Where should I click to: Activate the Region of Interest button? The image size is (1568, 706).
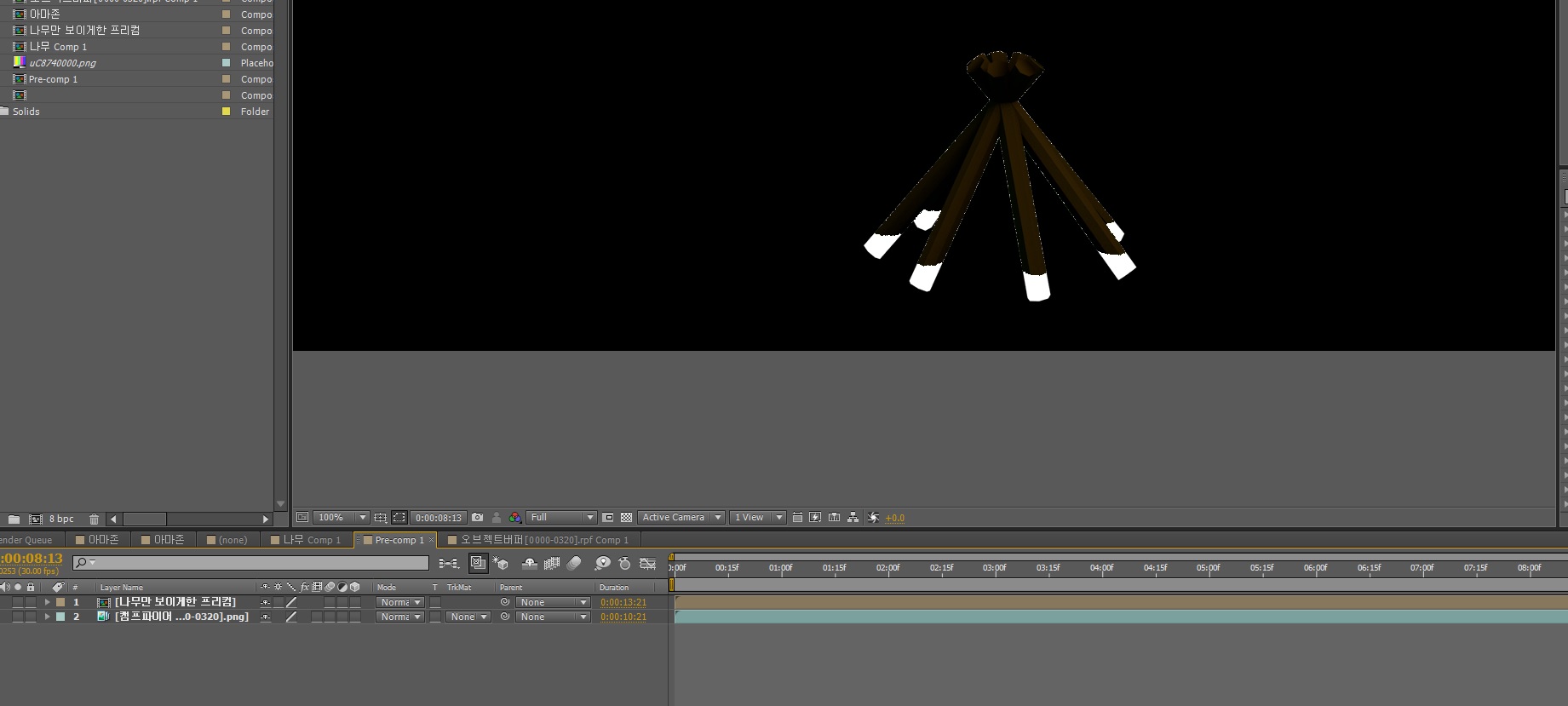(x=607, y=517)
